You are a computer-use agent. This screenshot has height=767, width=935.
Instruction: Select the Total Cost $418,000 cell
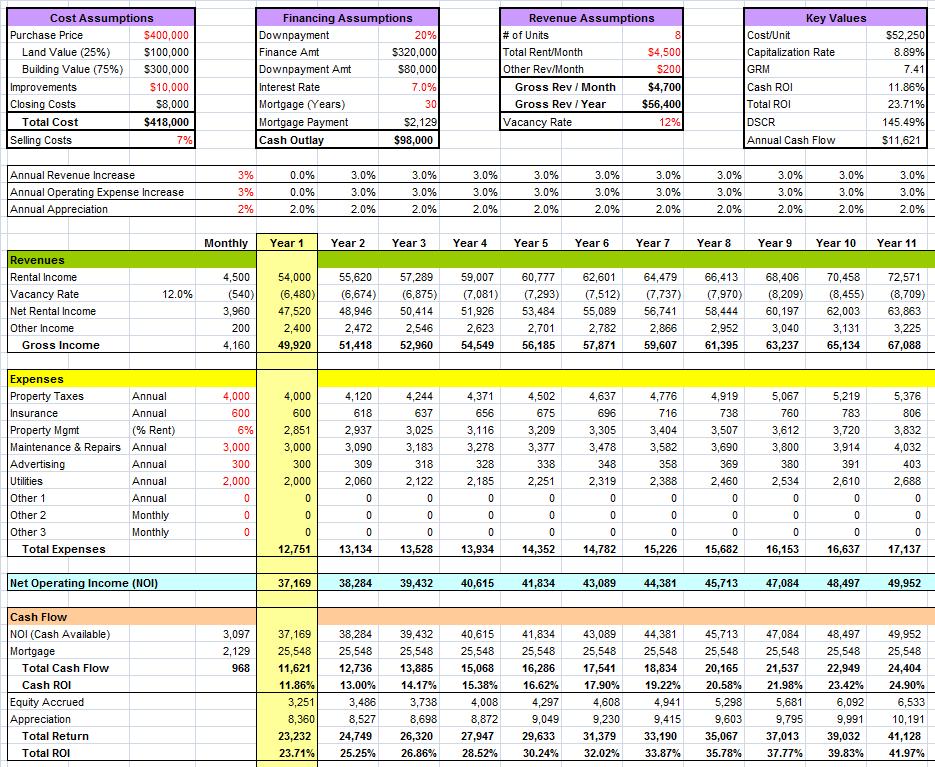(165, 122)
